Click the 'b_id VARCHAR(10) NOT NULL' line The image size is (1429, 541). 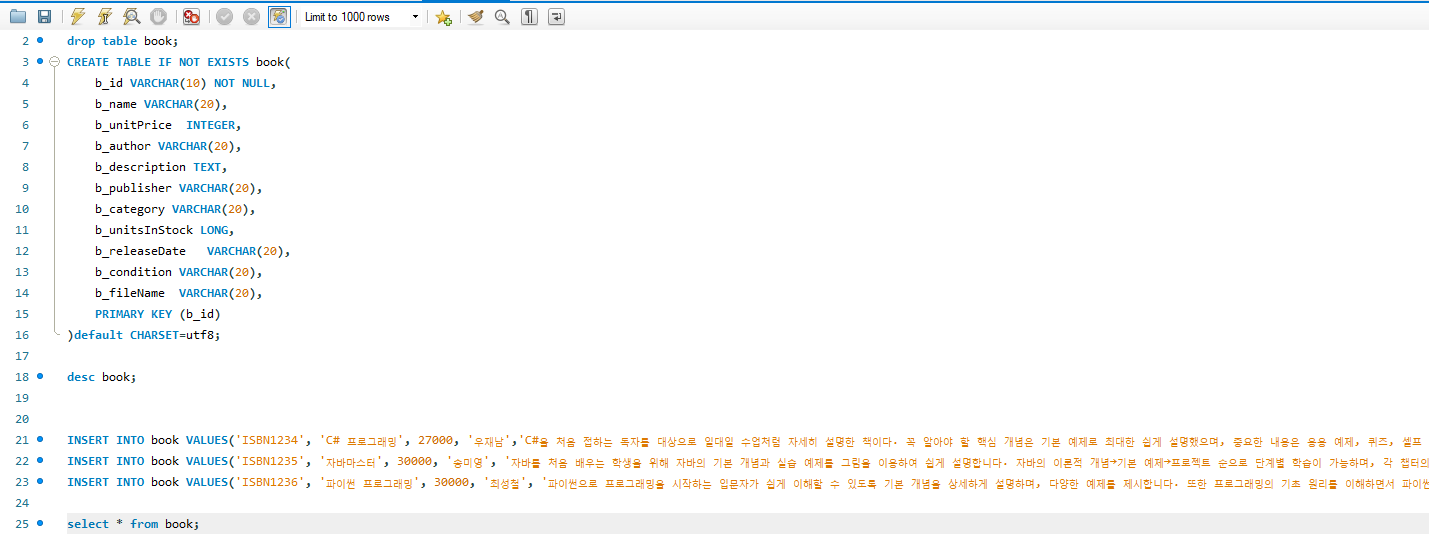click(x=185, y=83)
